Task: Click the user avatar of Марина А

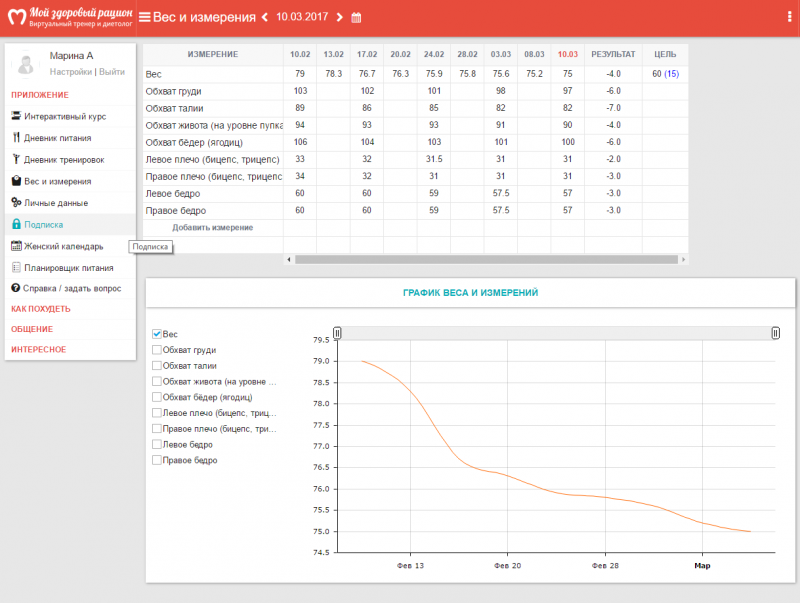Action: point(26,64)
